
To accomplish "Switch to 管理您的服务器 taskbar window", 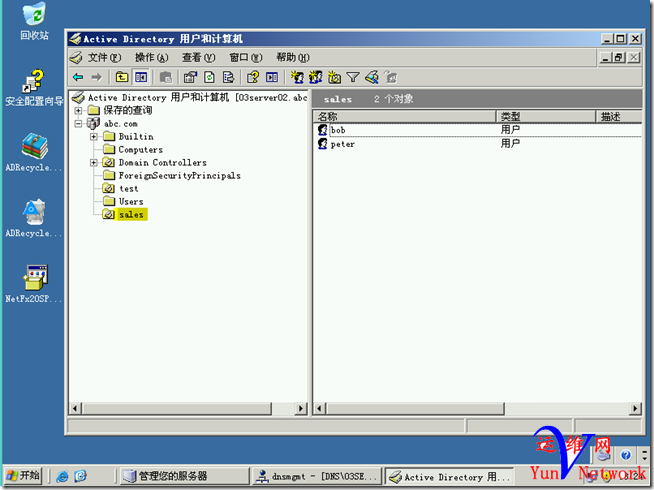I will point(184,476).
